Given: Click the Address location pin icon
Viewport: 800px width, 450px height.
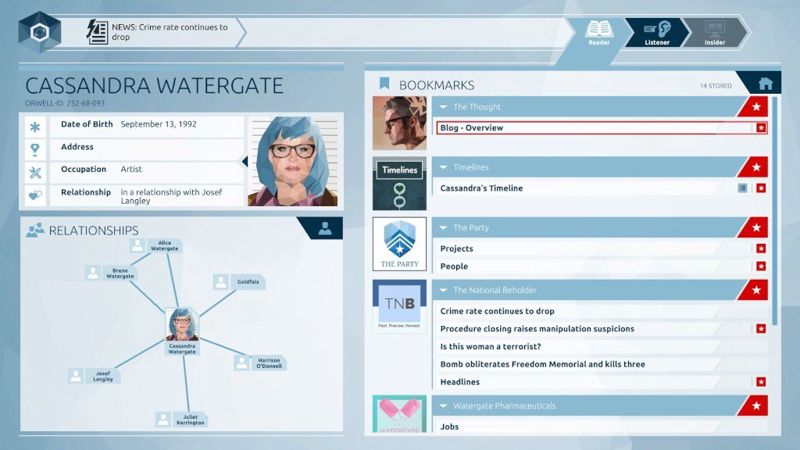Looking at the screenshot, I should pos(35,149).
